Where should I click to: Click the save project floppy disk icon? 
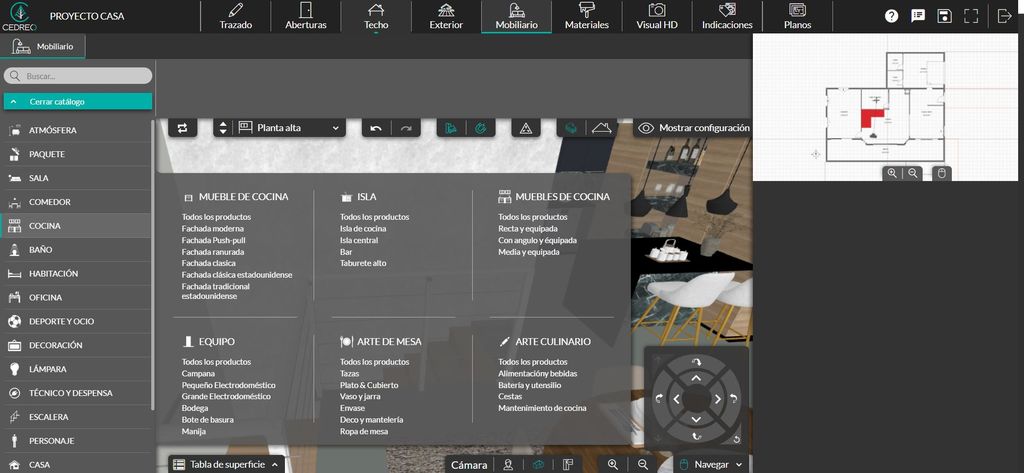coord(944,16)
